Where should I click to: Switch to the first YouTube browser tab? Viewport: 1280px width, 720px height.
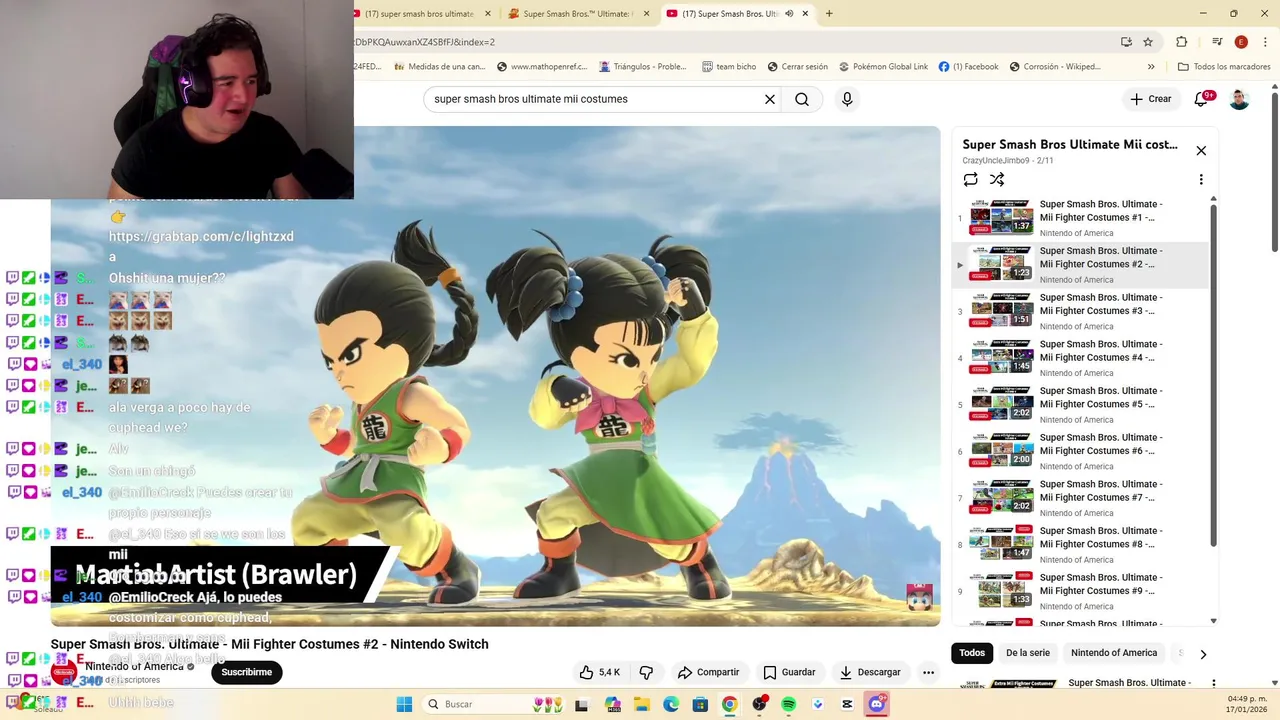(x=418, y=14)
